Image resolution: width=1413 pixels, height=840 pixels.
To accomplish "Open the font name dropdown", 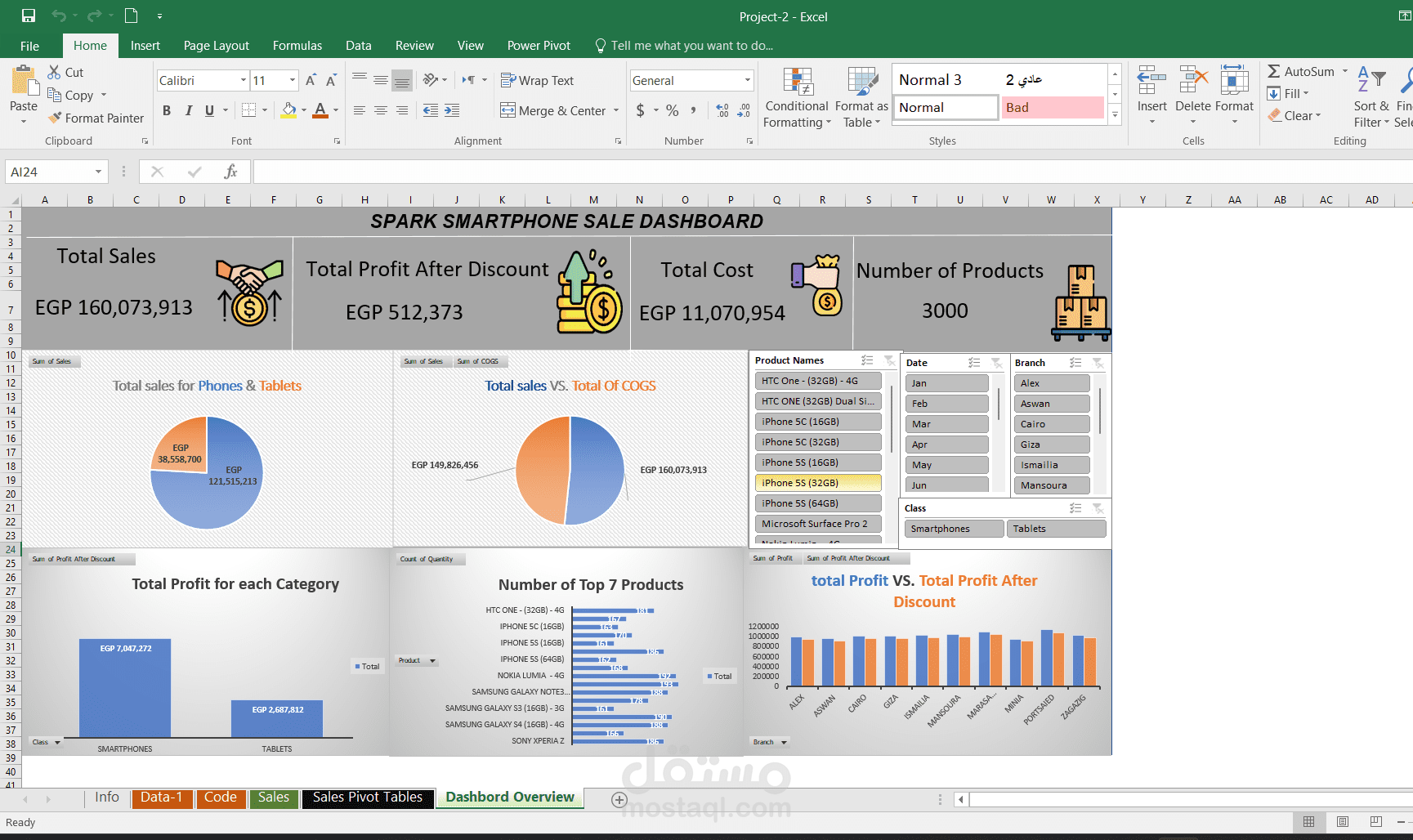I will pyautogui.click(x=243, y=80).
